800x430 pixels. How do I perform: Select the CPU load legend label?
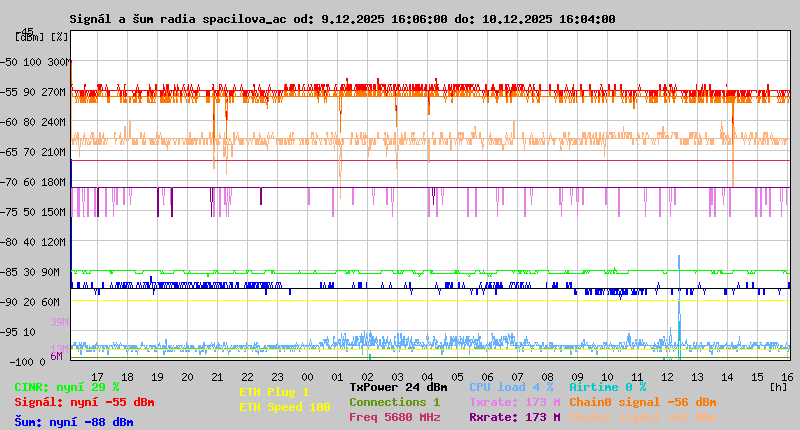(511, 387)
